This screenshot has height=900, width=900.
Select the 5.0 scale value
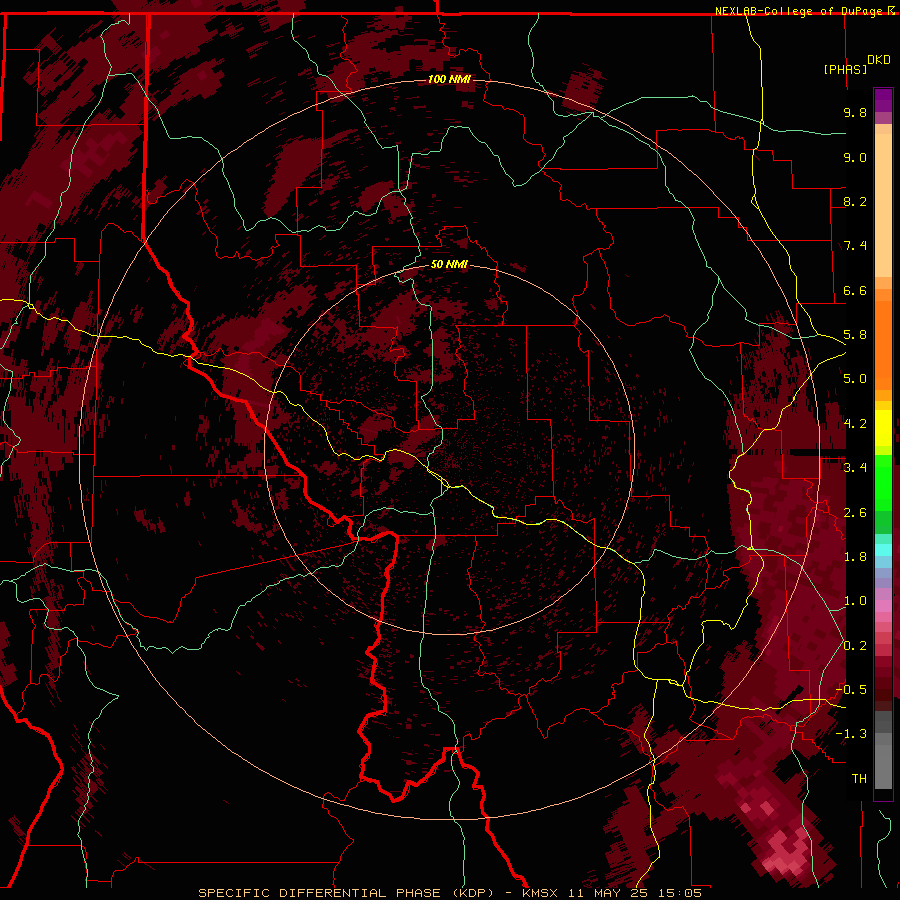pyautogui.click(x=855, y=379)
